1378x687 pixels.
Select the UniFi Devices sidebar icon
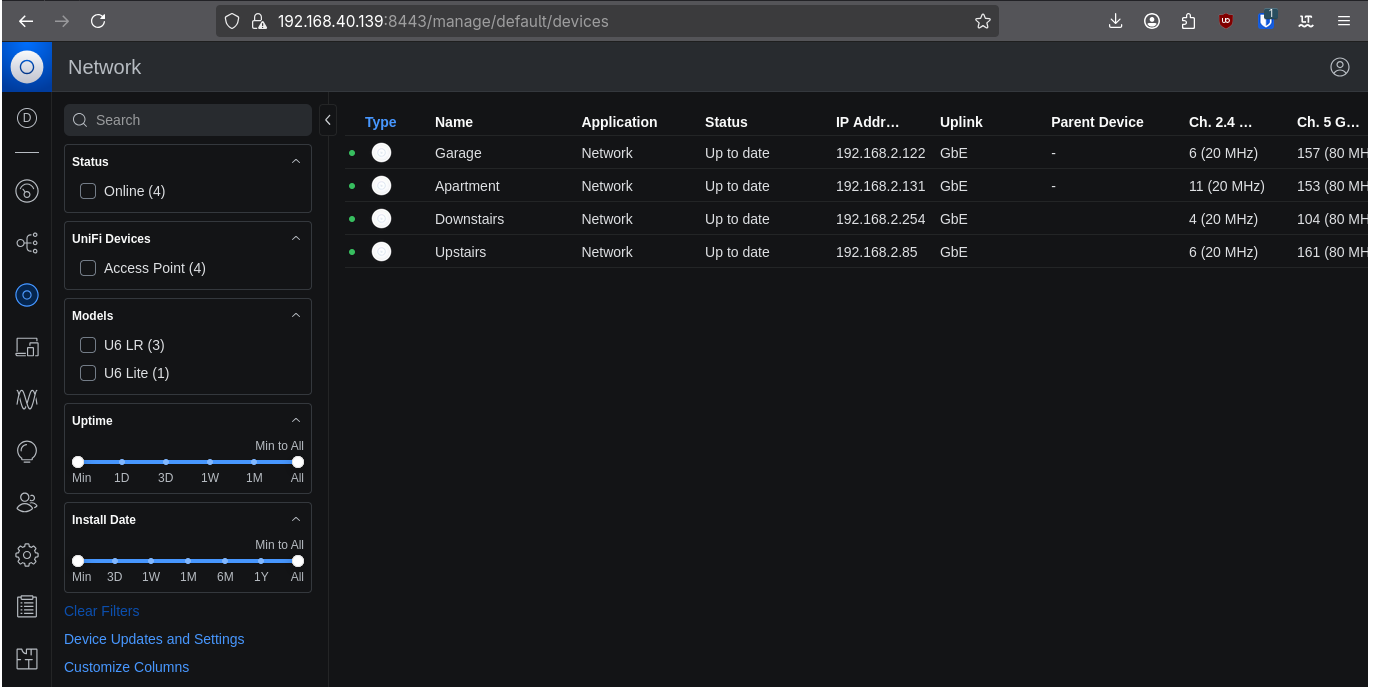pos(27,295)
